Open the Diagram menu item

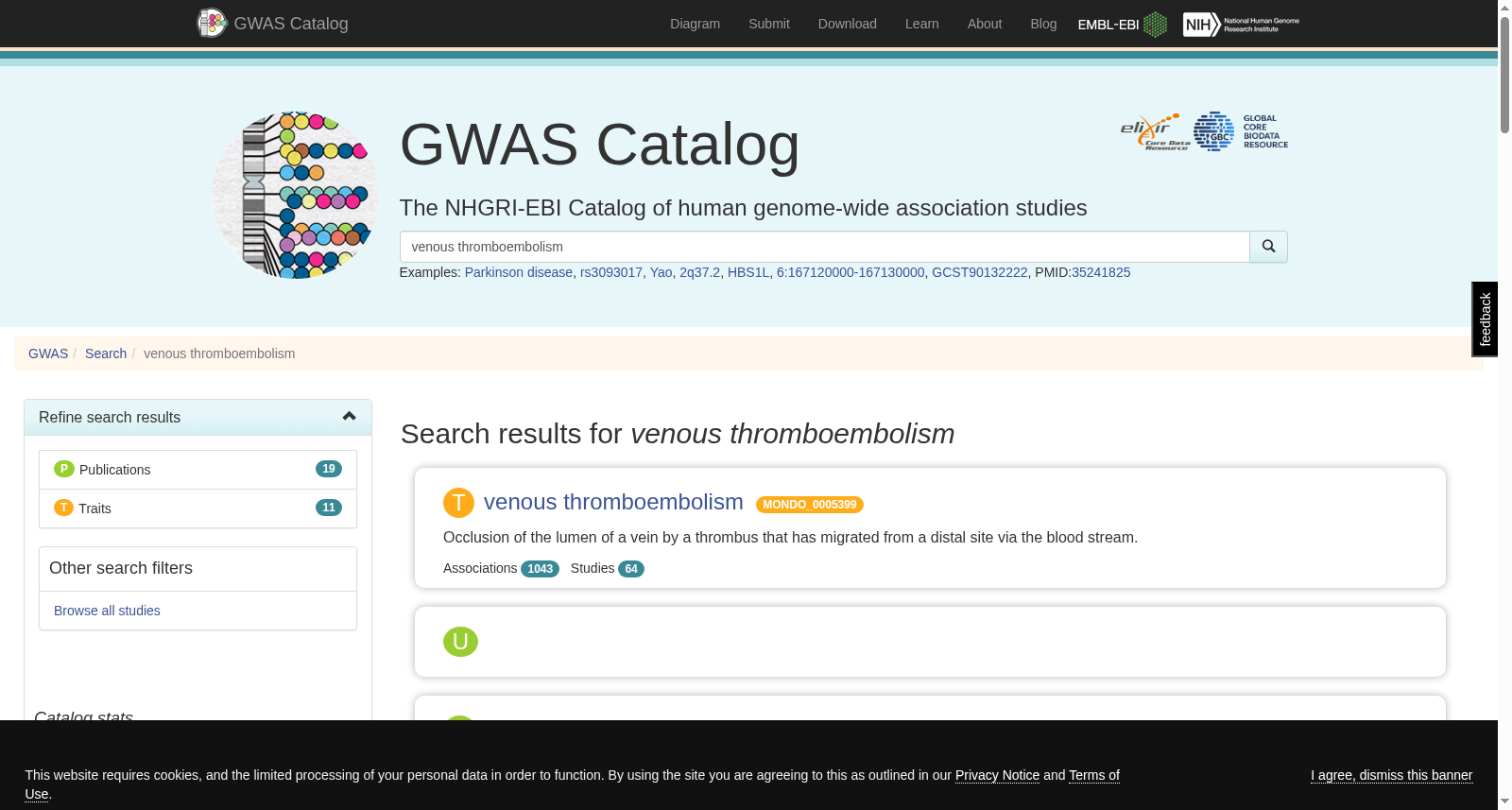point(695,24)
